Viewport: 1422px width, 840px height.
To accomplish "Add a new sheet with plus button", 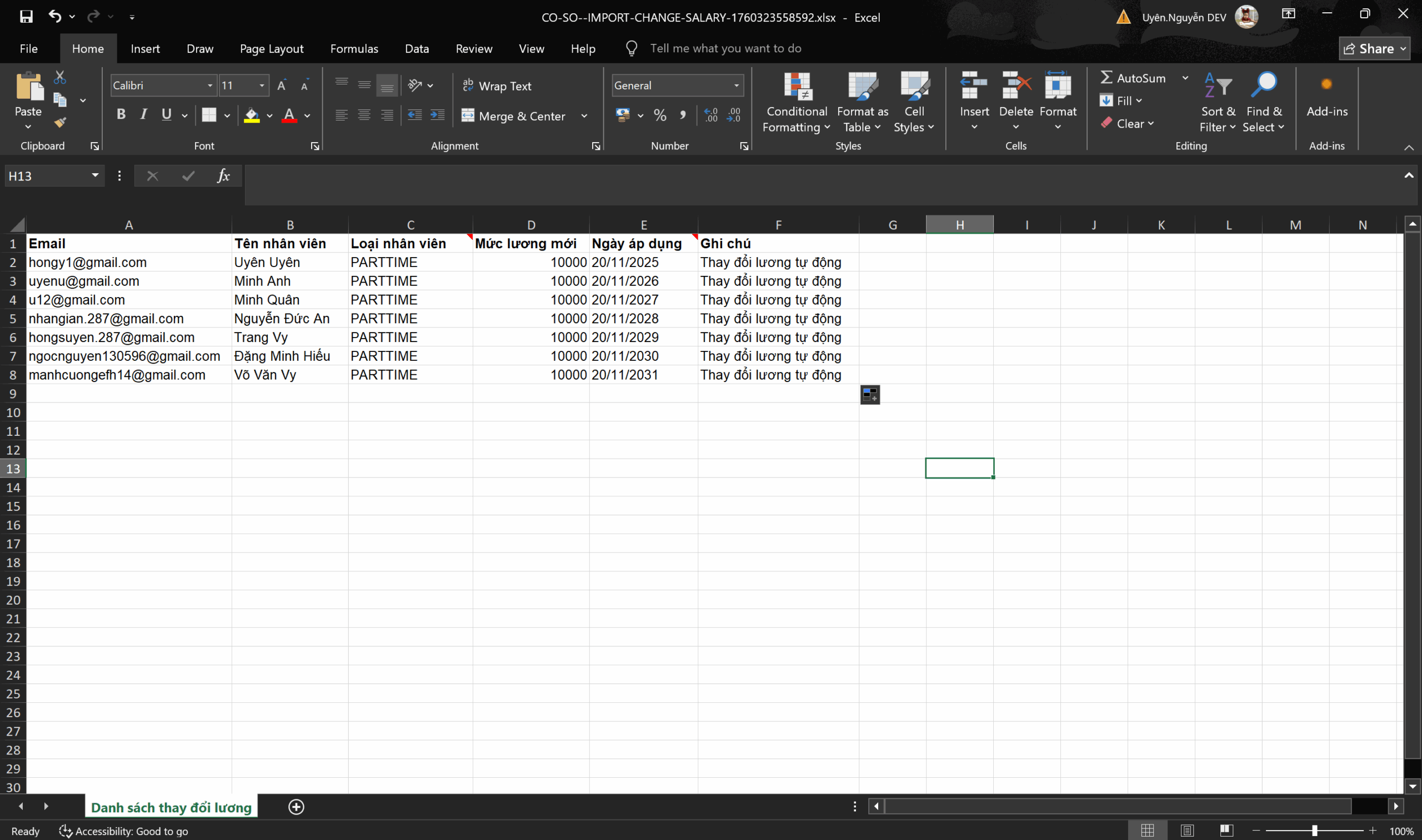I will (x=296, y=807).
